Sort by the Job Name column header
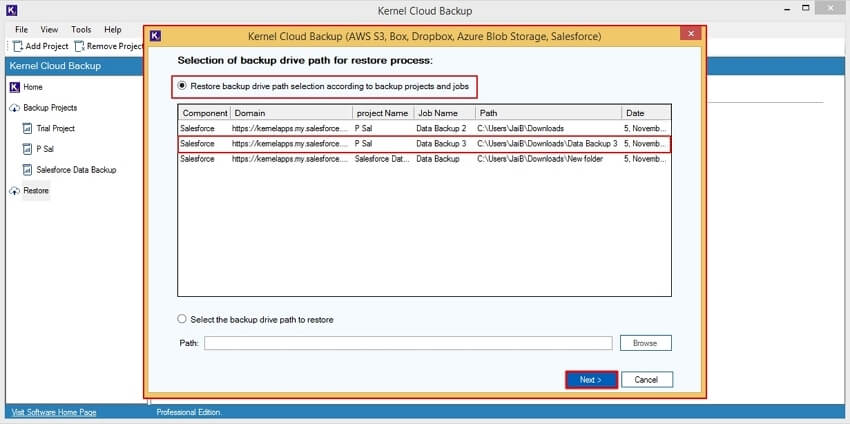 click(445, 113)
